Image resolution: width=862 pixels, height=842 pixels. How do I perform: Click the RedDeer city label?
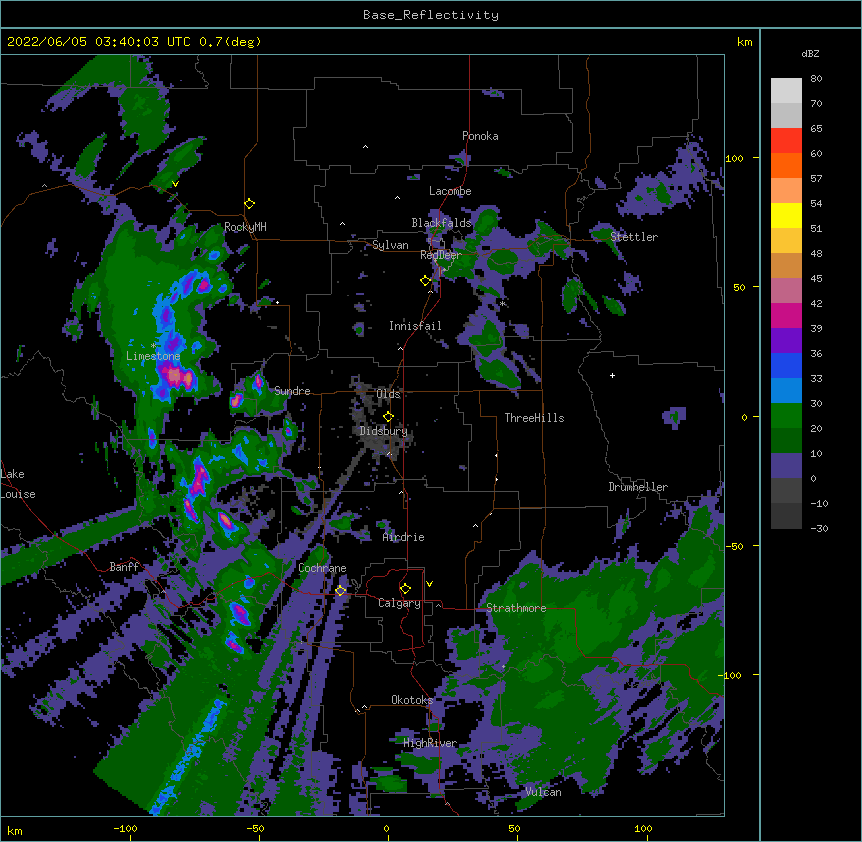coord(441,255)
